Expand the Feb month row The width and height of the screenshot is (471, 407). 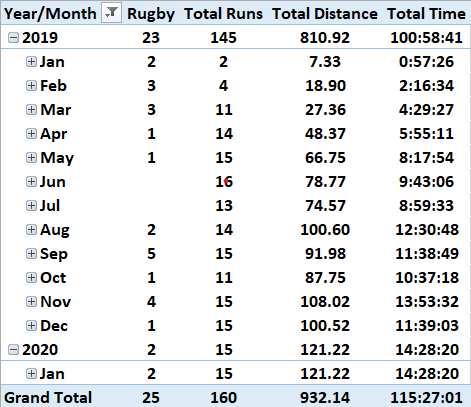(31, 86)
